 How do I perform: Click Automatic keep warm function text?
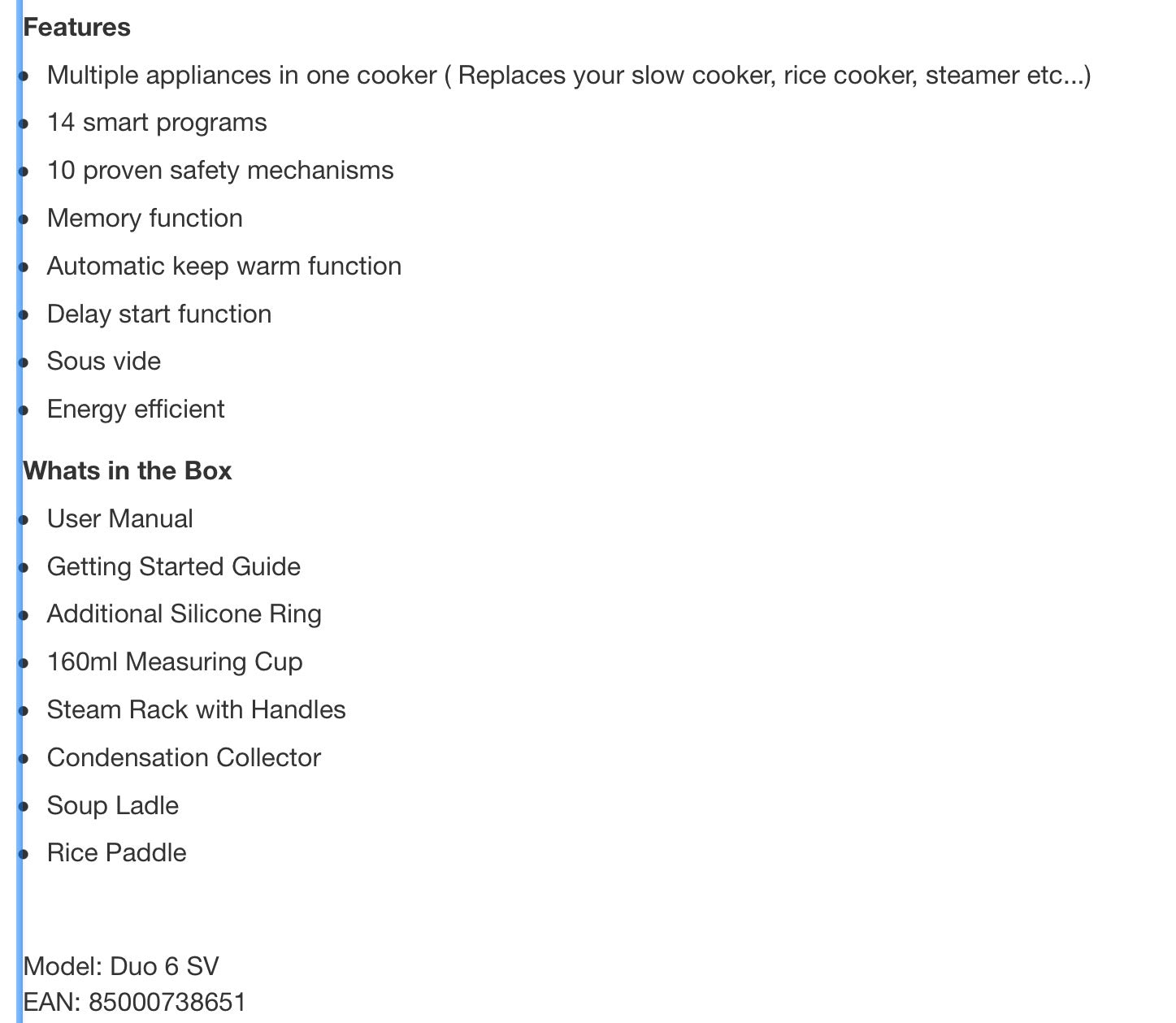pyautogui.click(x=224, y=267)
